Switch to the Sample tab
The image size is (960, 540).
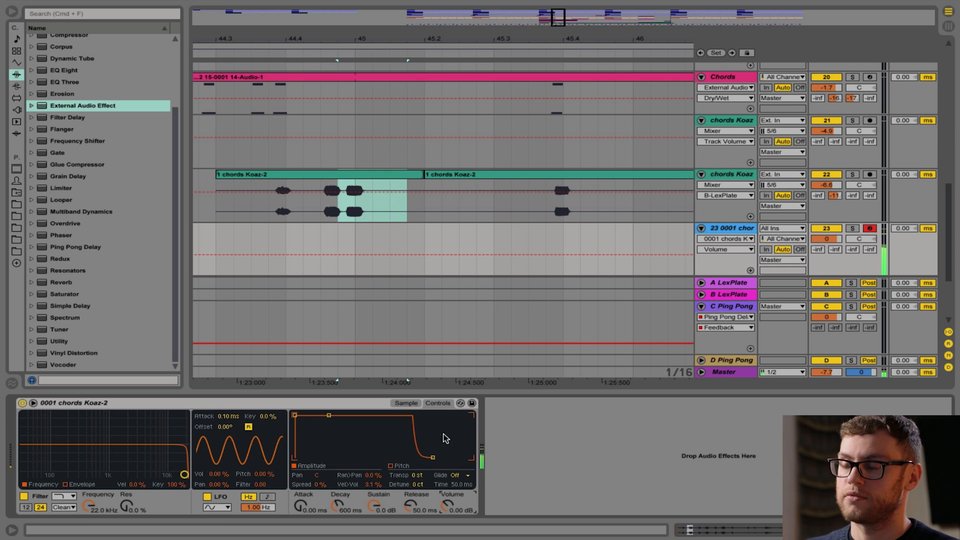(x=406, y=403)
